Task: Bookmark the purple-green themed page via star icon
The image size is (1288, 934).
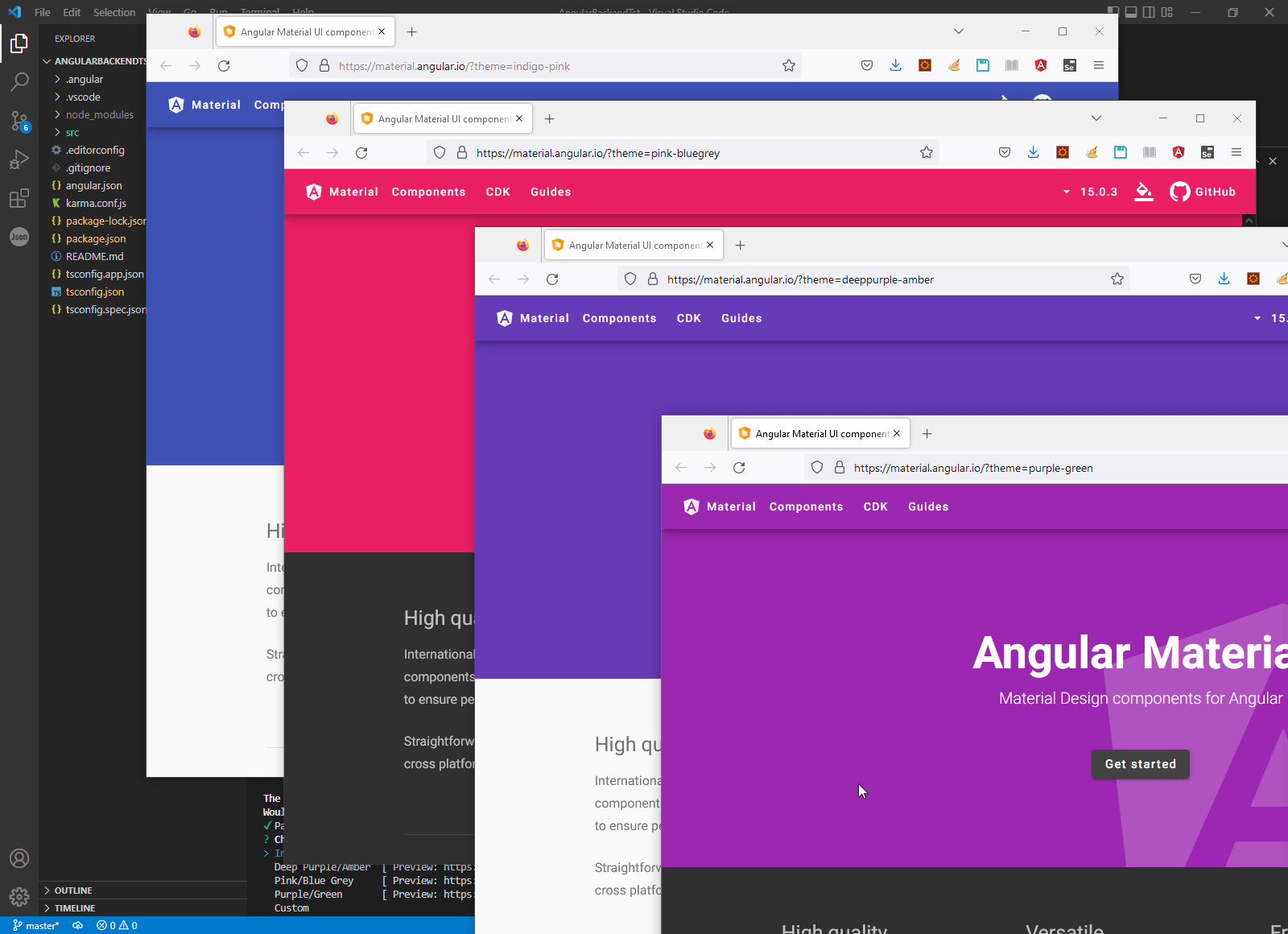Action: click(1282, 467)
